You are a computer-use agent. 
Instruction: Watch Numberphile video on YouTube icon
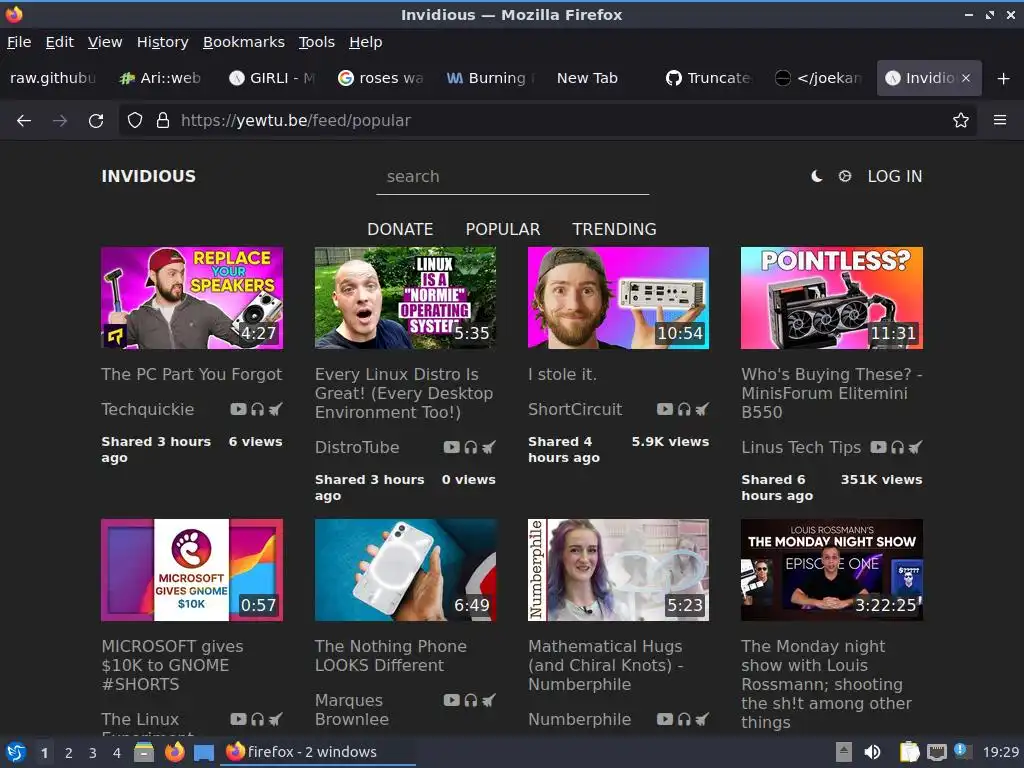click(665, 719)
